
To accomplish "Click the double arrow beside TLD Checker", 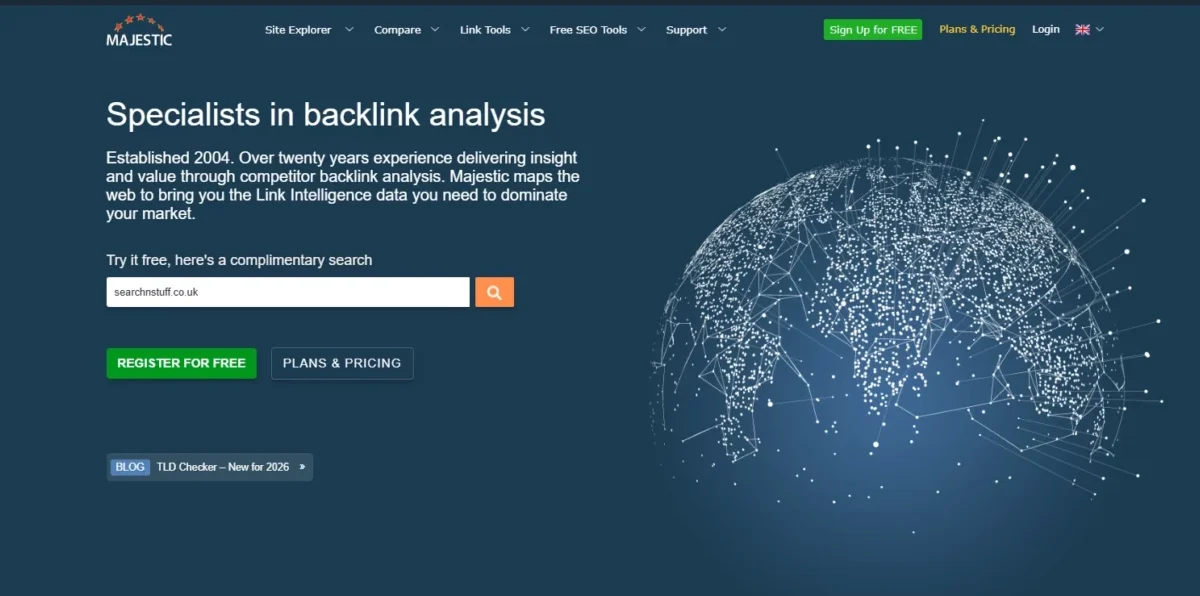I will (x=302, y=467).
